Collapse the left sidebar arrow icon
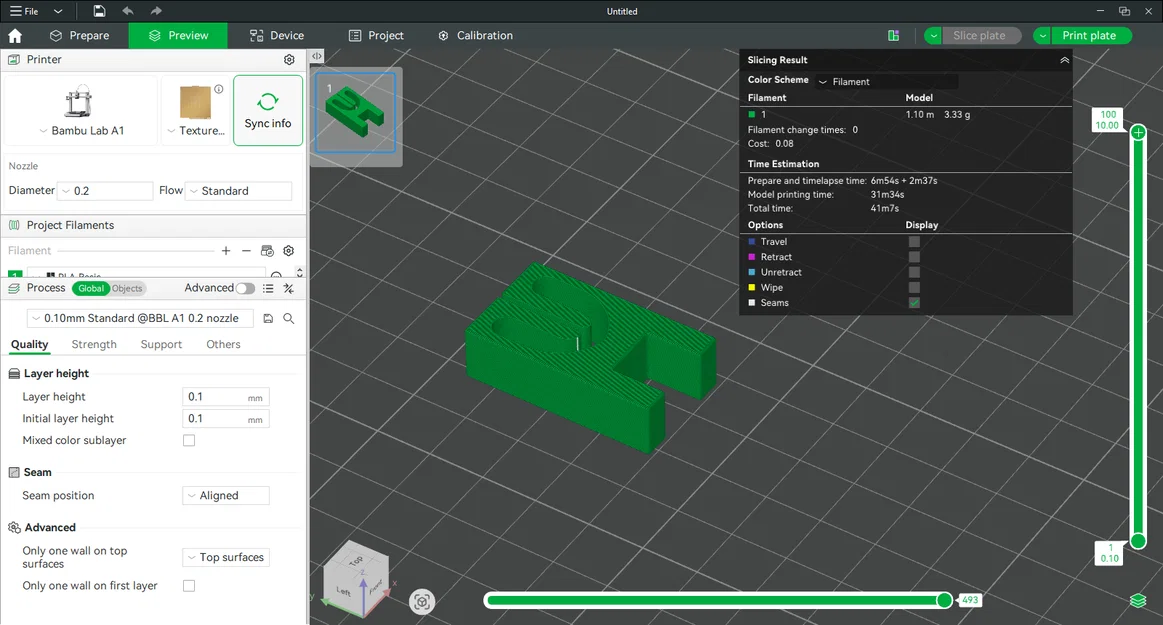 pyautogui.click(x=317, y=56)
